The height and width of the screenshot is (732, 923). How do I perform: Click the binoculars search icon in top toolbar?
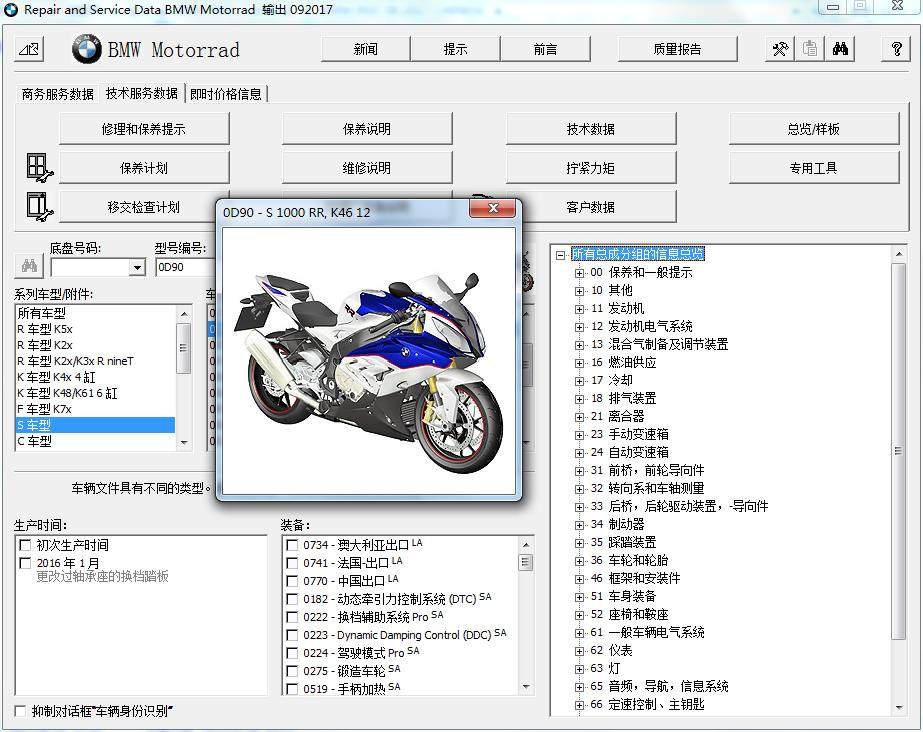841,49
